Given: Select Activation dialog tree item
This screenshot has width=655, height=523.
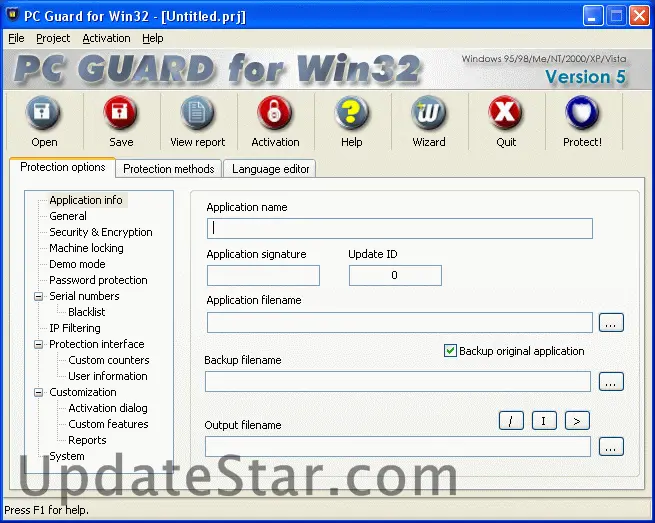Looking at the screenshot, I should (108, 408).
